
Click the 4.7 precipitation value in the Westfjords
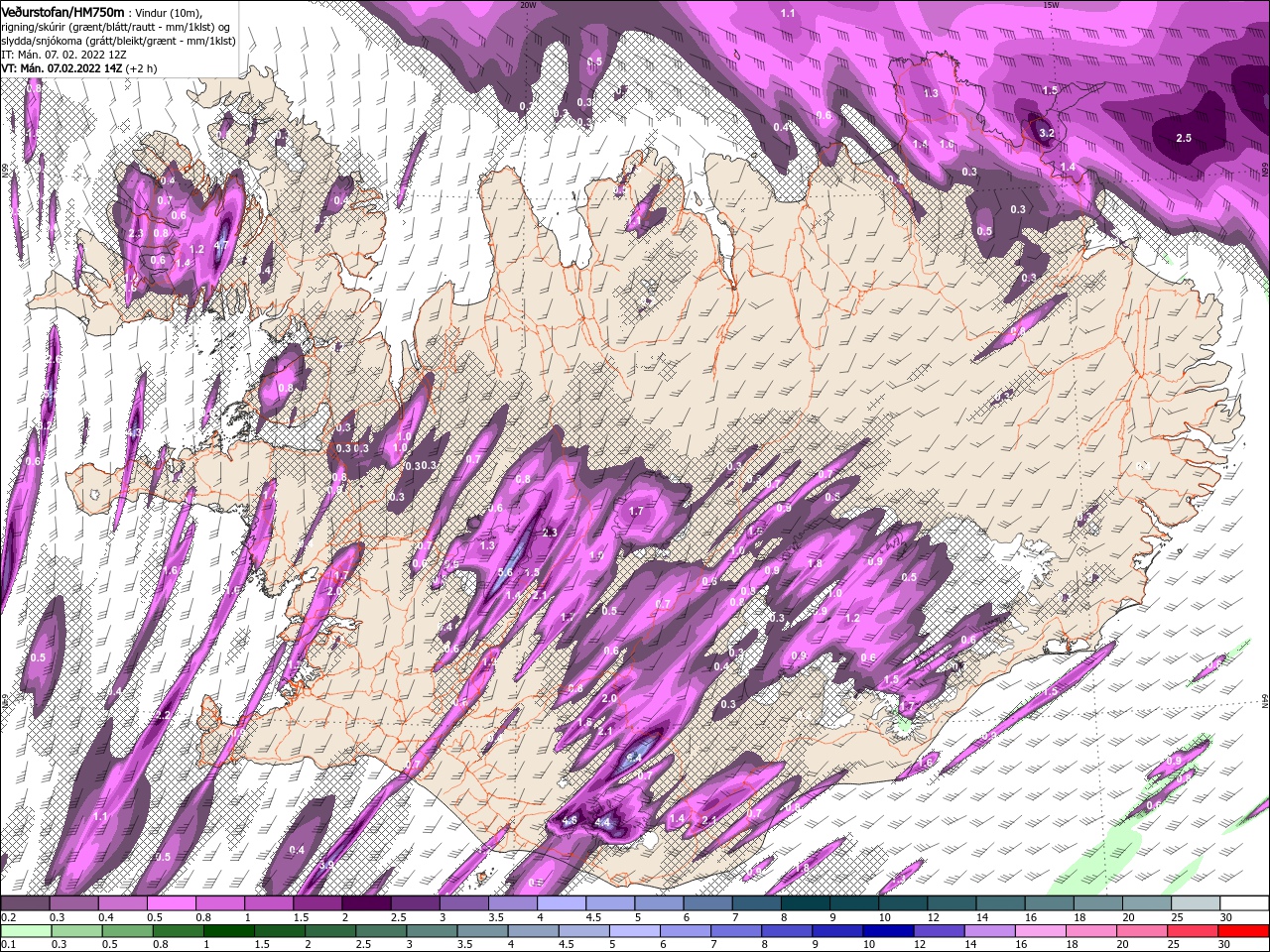(x=221, y=245)
